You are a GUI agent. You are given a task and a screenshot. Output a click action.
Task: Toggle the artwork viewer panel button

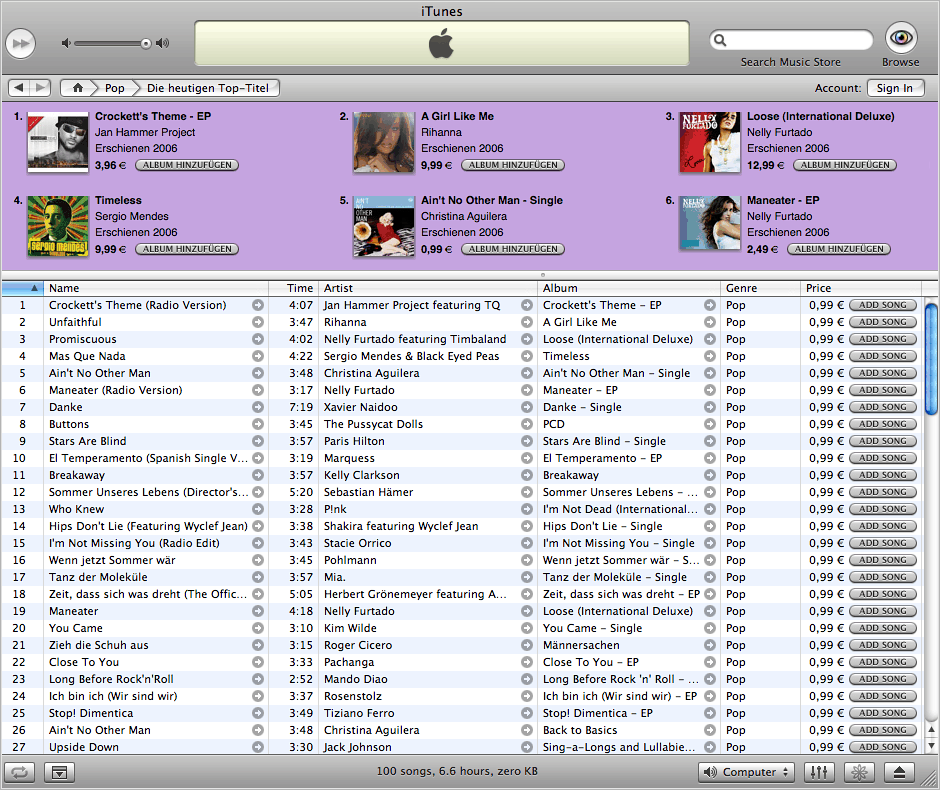point(58,772)
